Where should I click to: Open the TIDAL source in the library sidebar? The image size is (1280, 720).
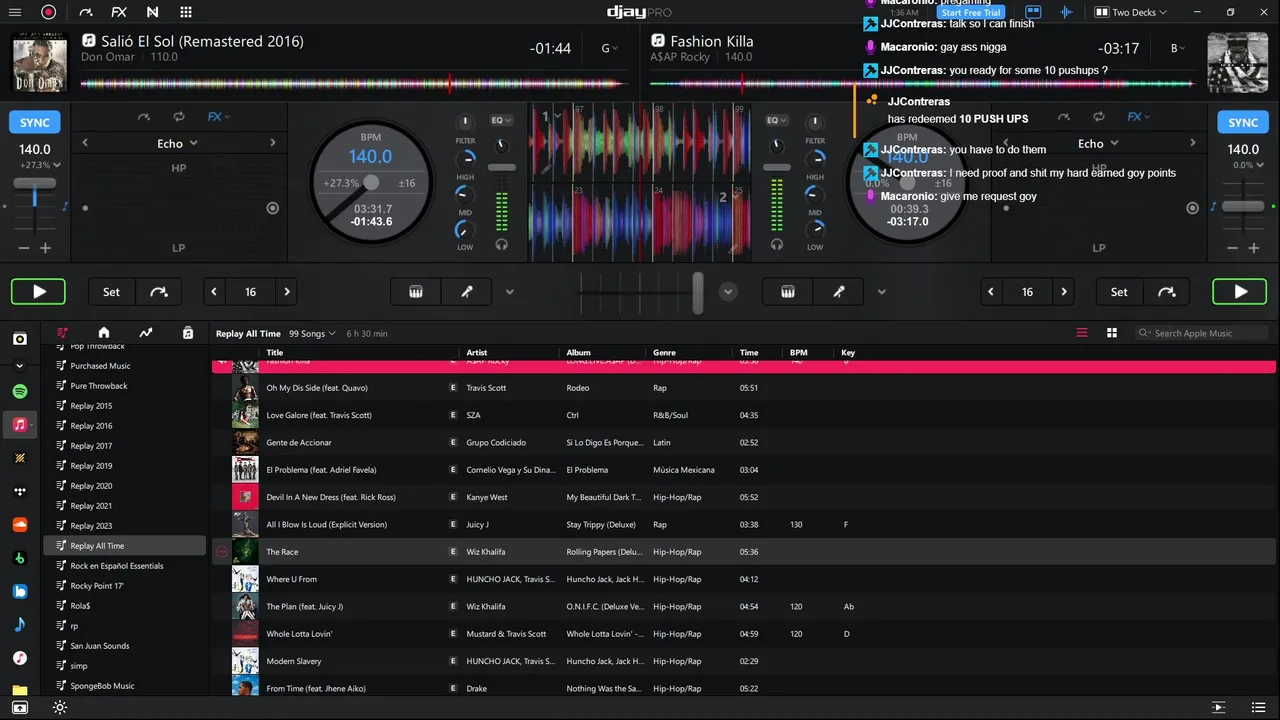(20, 491)
